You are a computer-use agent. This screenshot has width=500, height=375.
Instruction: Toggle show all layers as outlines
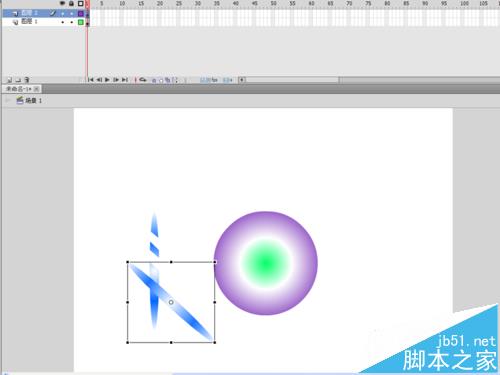coord(81,3)
